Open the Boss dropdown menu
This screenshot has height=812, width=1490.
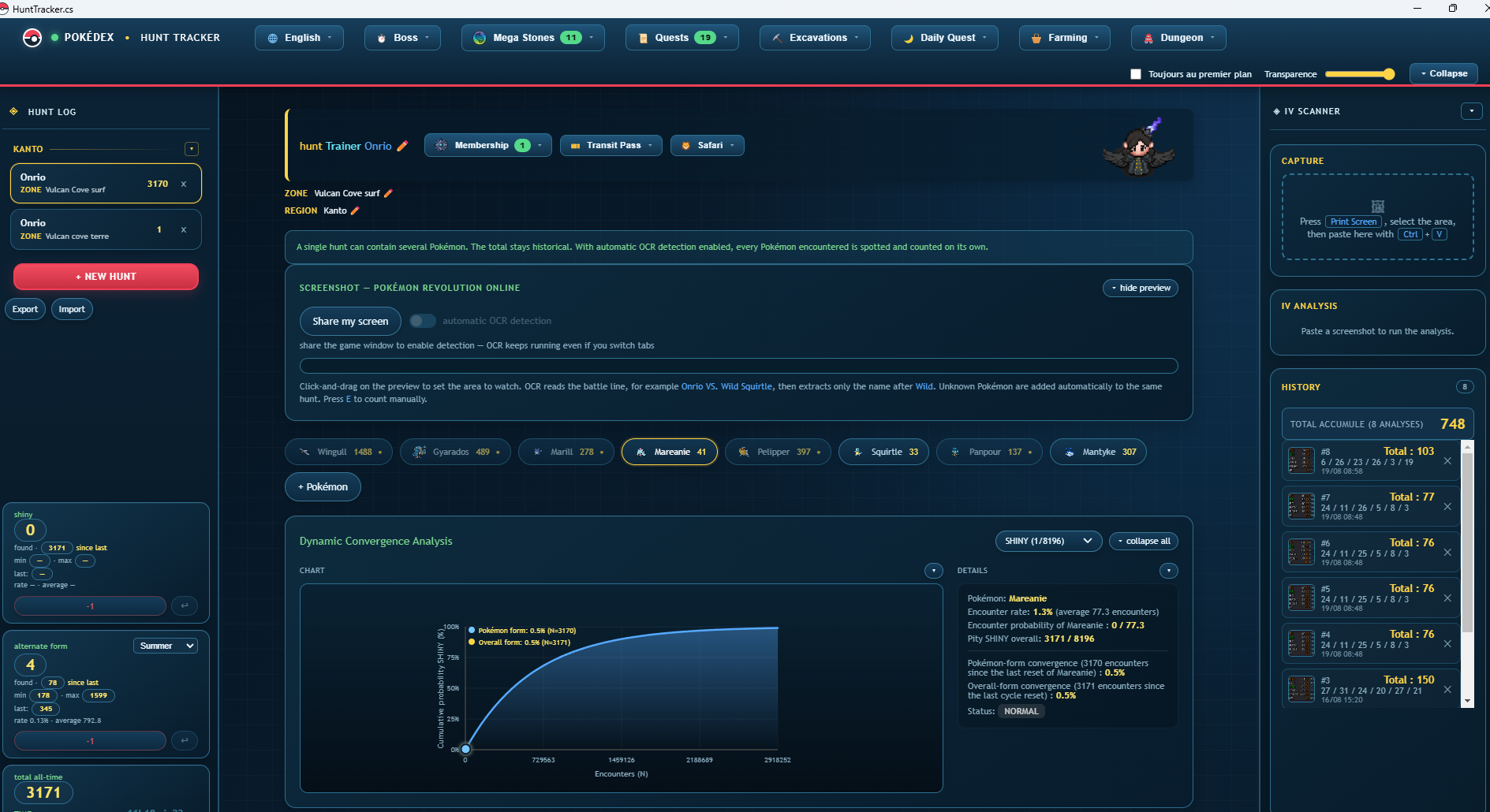tap(402, 38)
